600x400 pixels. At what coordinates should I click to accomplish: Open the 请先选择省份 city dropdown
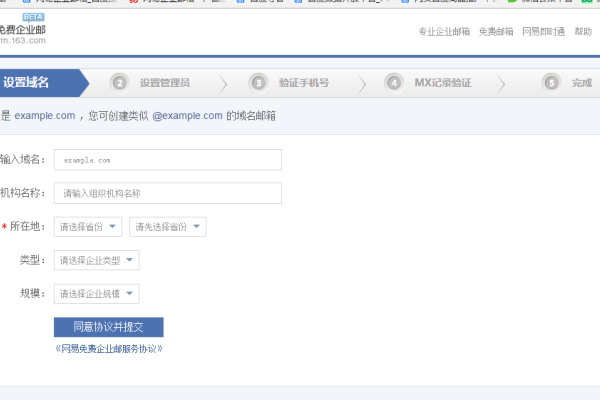point(168,227)
